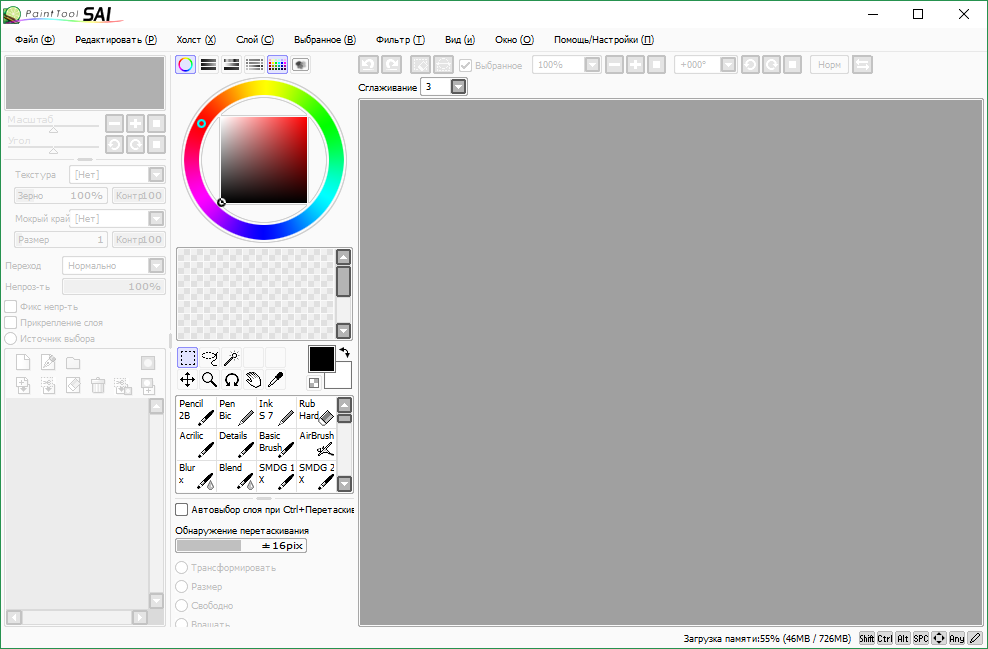Open the Слой menu
The image size is (988, 649).
255,40
